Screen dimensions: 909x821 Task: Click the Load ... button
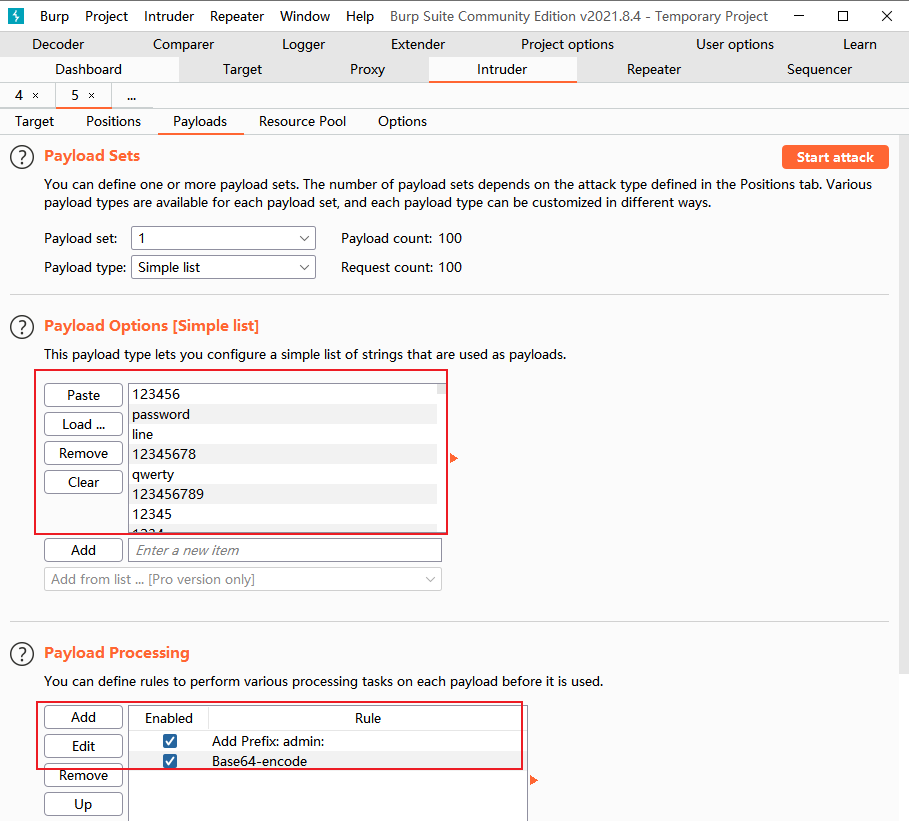(x=83, y=424)
